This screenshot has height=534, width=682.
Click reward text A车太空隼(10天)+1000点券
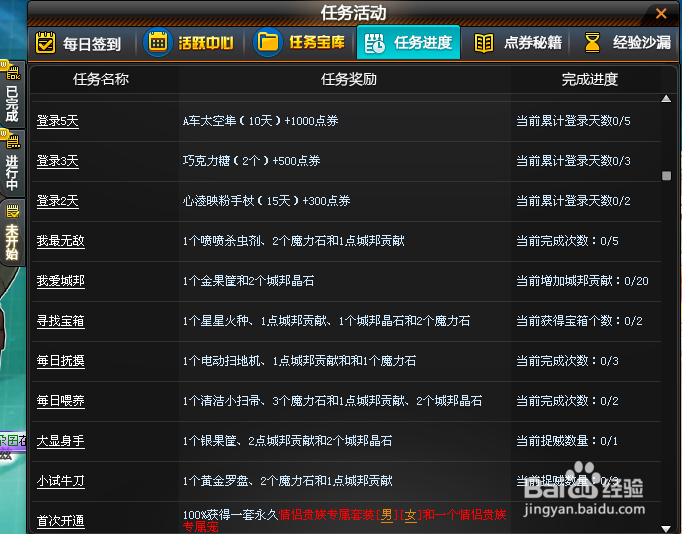261,121
